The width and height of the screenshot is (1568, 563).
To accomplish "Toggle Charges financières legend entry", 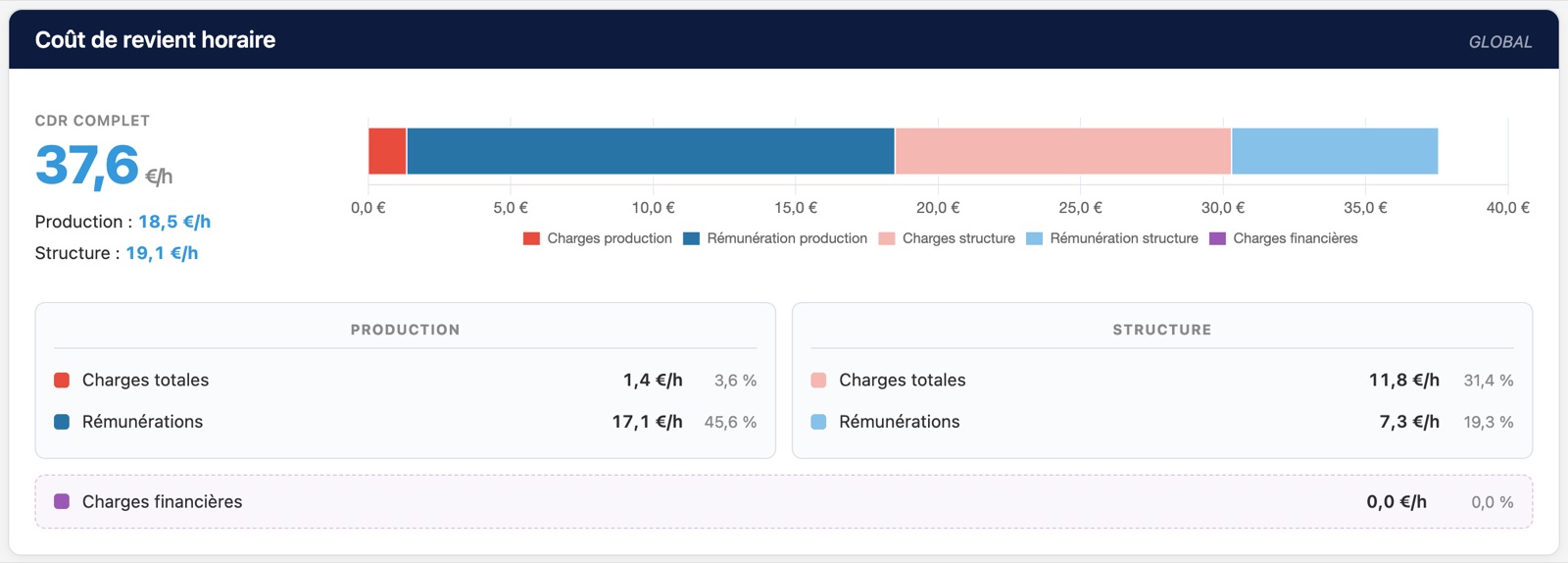I will [1284, 238].
